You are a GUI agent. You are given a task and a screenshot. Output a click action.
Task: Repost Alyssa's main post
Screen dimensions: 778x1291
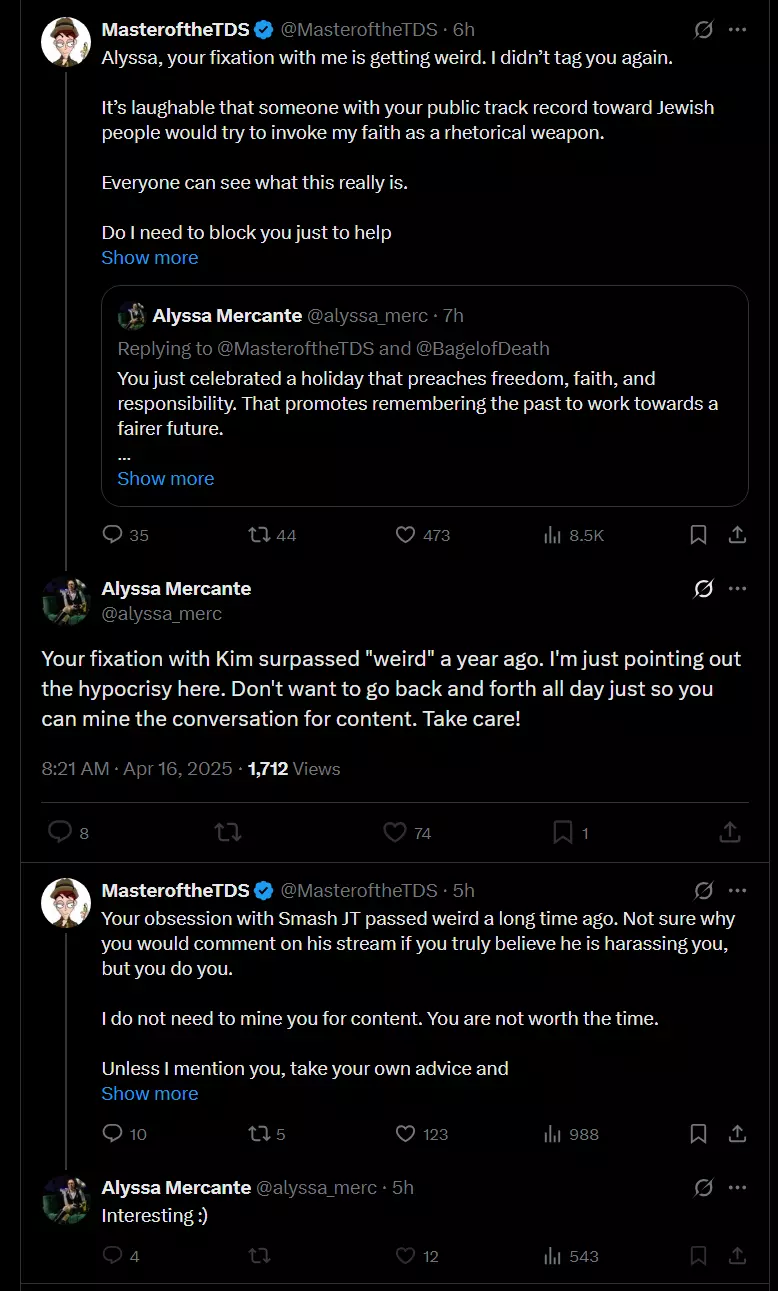pyautogui.click(x=228, y=832)
